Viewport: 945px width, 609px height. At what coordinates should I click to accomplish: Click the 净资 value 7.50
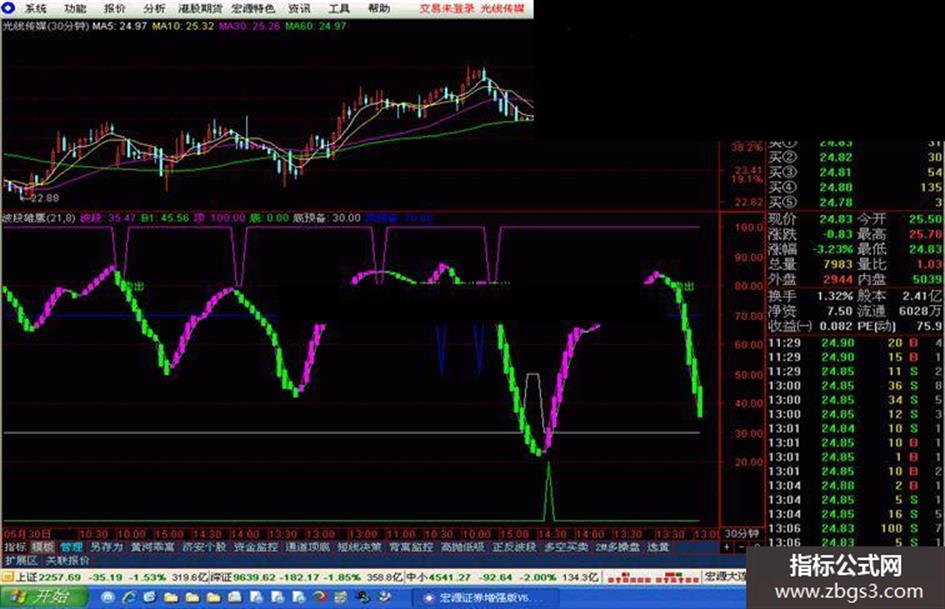[x=840, y=311]
